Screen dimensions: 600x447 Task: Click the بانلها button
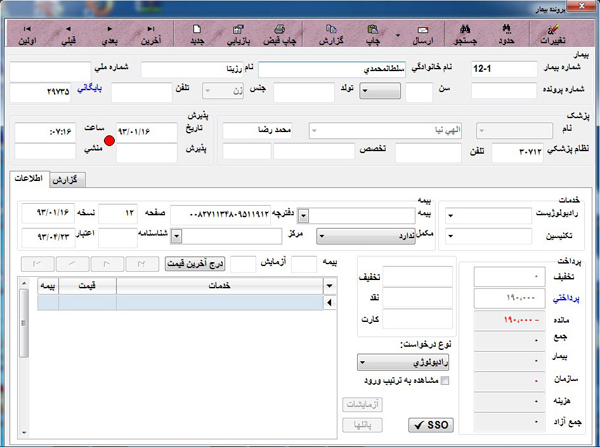(x=362, y=425)
